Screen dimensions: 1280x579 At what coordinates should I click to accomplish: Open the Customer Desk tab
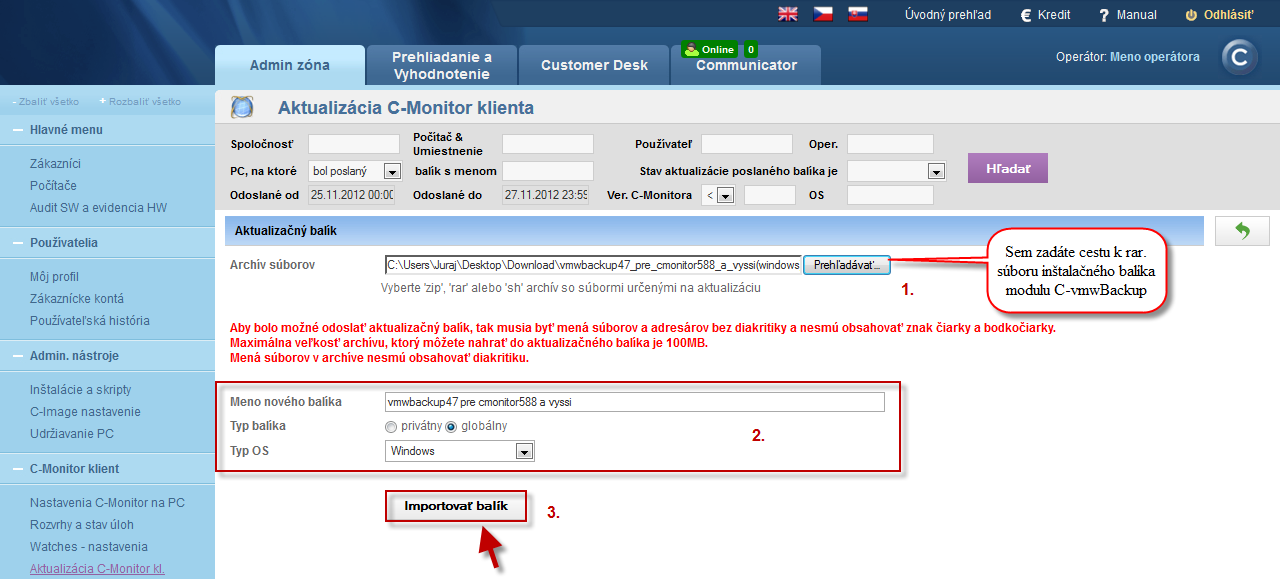click(594, 65)
